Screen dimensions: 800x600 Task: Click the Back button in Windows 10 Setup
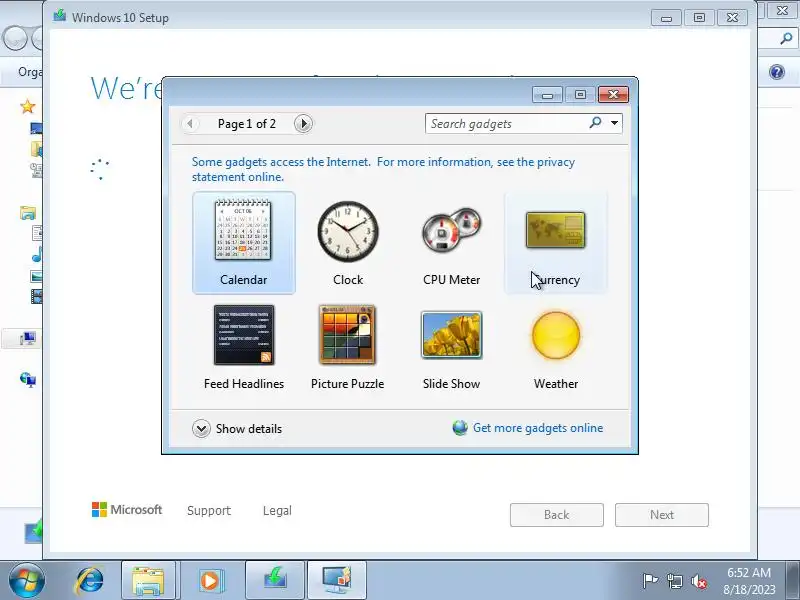pos(557,515)
